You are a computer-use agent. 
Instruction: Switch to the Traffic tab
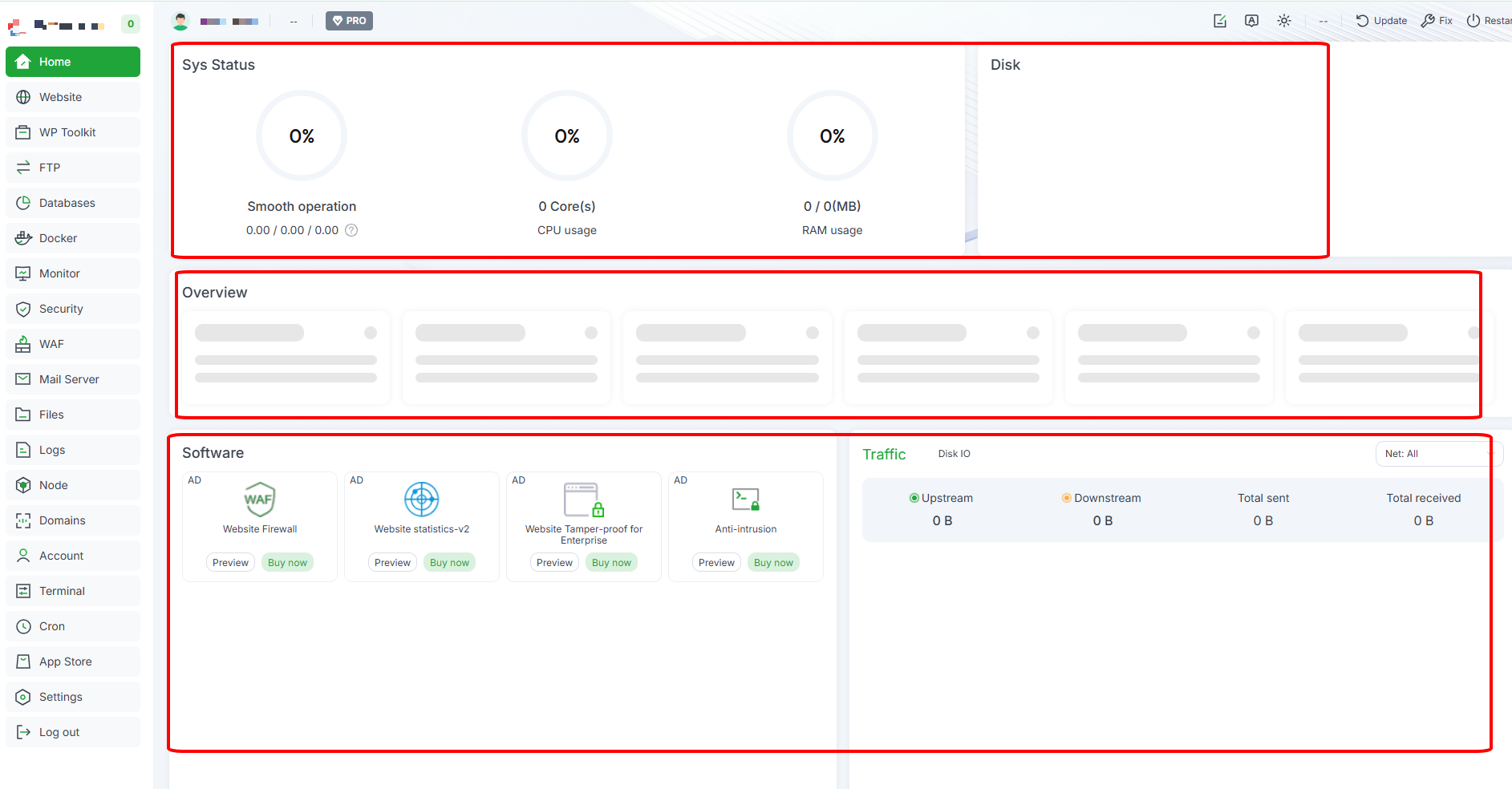click(884, 454)
